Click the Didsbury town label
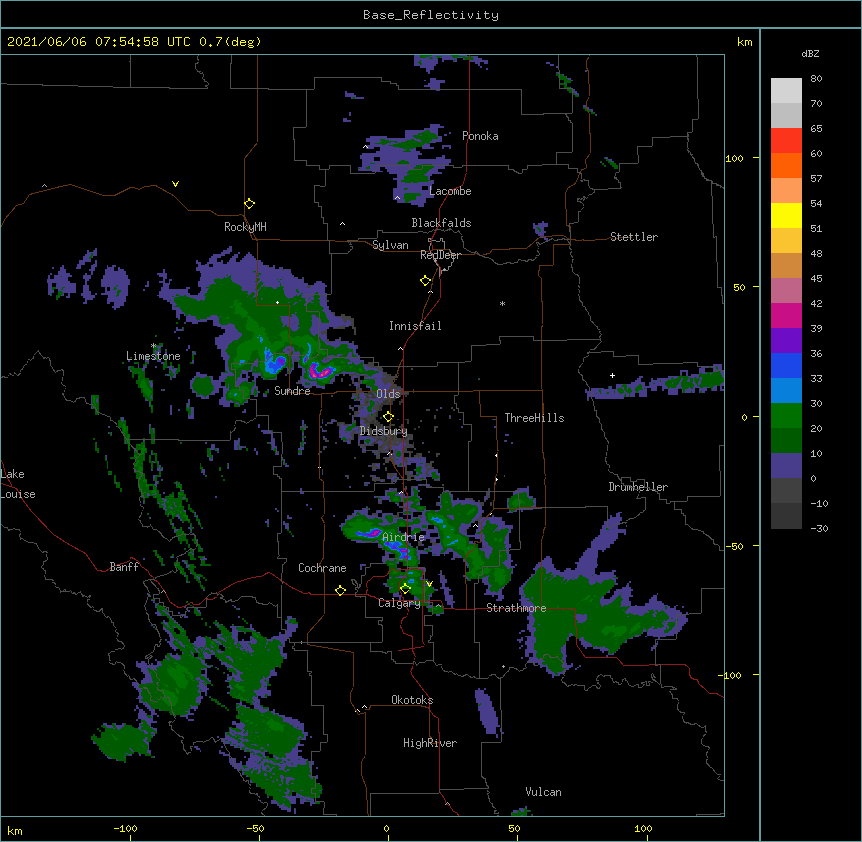Image resolution: width=862 pixels, height=842 pixels. (383, 431)
